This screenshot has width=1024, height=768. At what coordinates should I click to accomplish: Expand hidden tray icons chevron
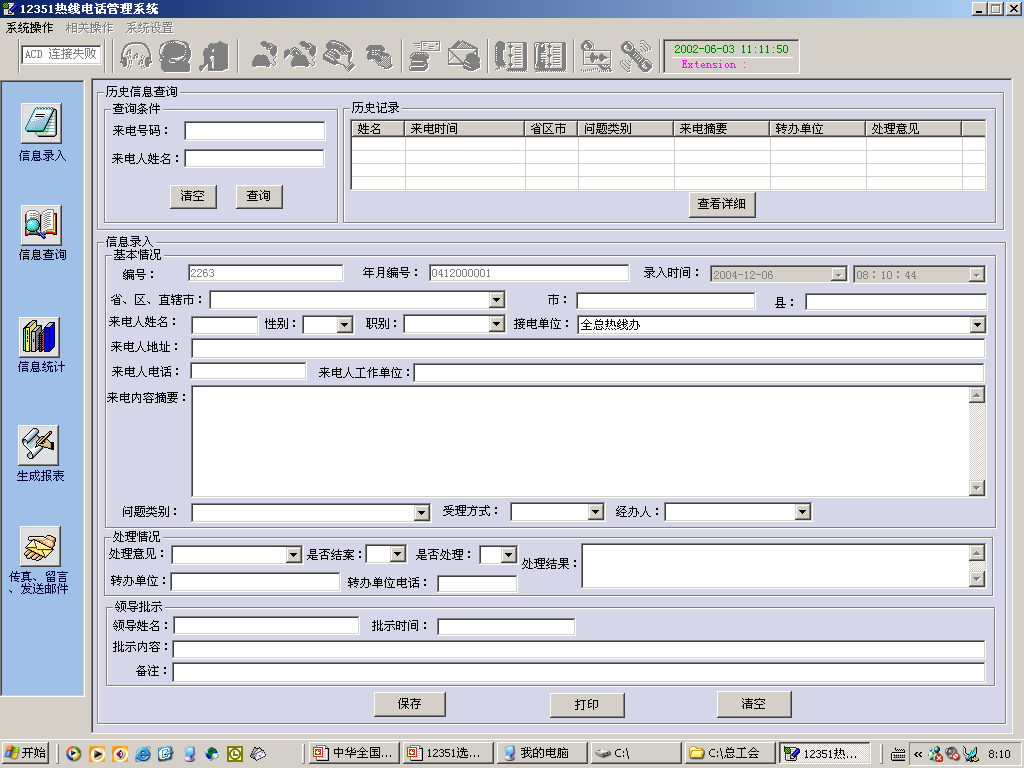(918, 754)
